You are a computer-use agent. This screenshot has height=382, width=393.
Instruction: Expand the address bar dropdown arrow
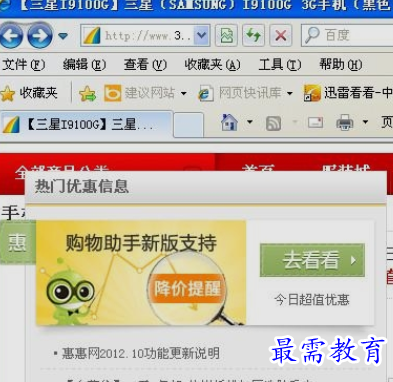point(202,35)
